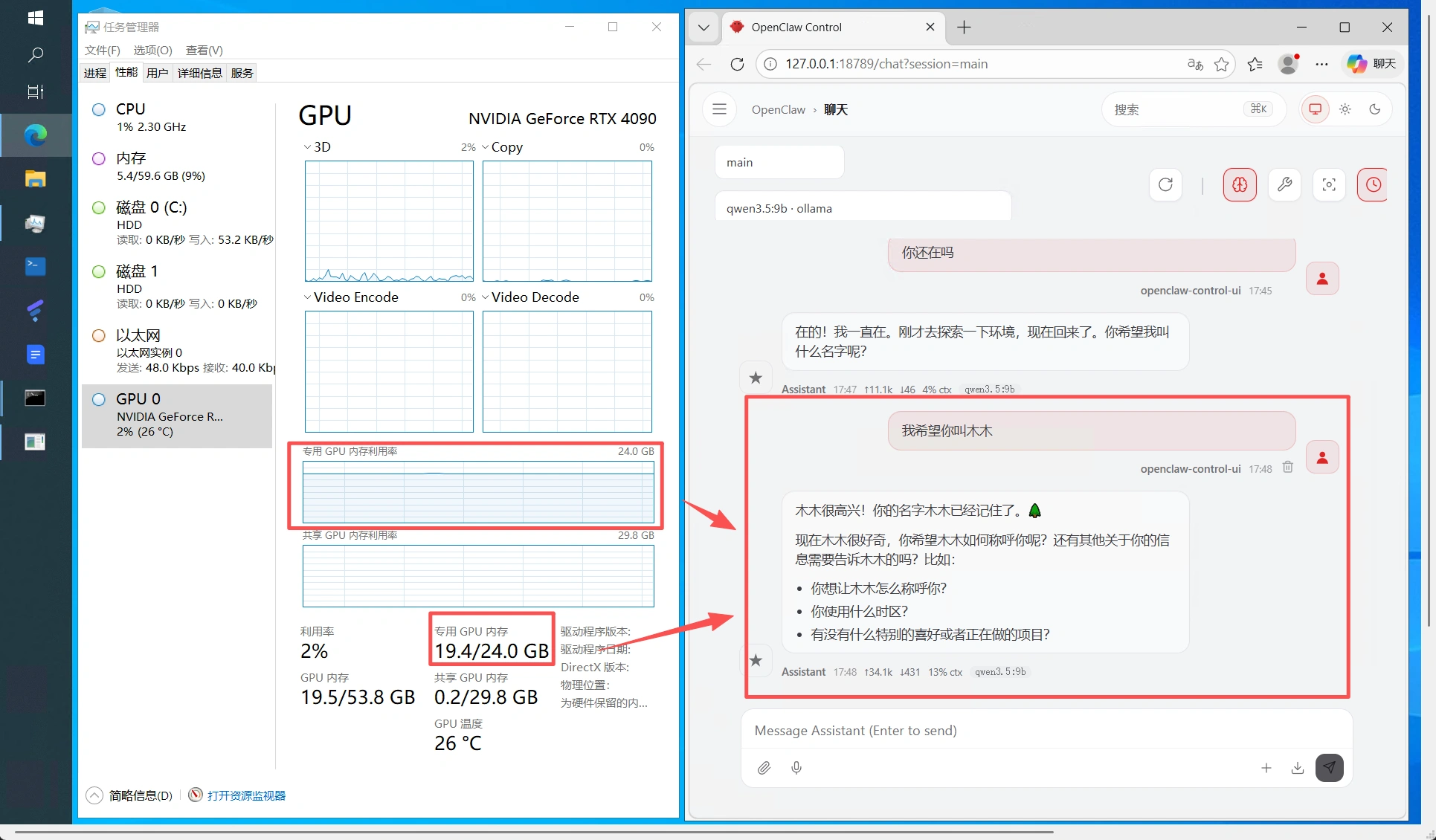Screen dimensions: 1436x840
Task: Open Edge favorites list
Action: [x=1255, y=64]
